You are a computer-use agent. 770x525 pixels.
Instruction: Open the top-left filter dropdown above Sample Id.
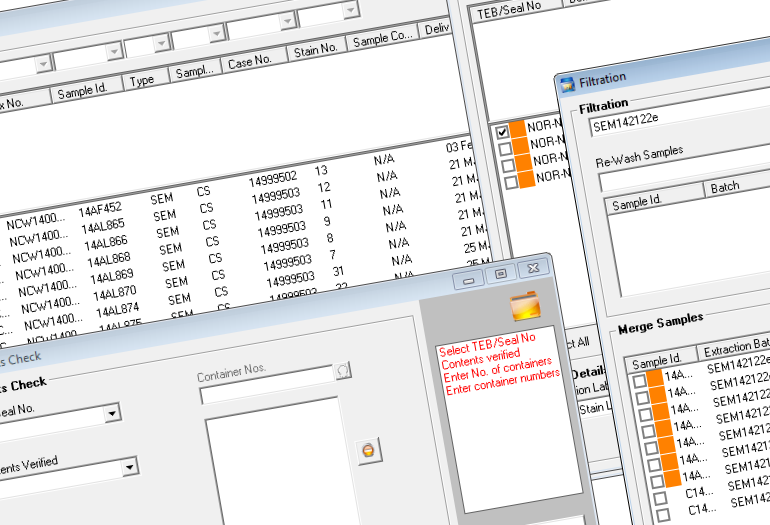(x=42, y=64)
